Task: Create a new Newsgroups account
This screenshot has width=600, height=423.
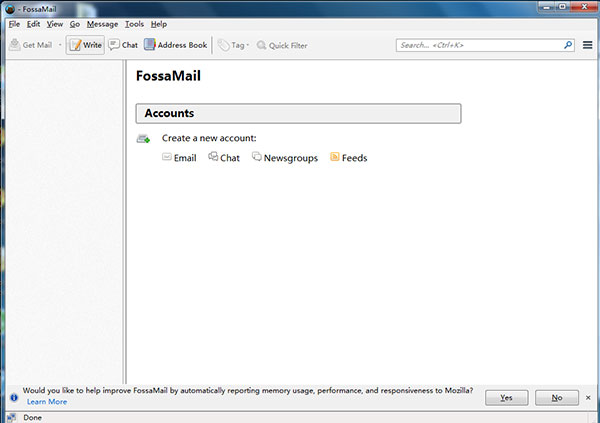Action: click(x=285, y=158)
